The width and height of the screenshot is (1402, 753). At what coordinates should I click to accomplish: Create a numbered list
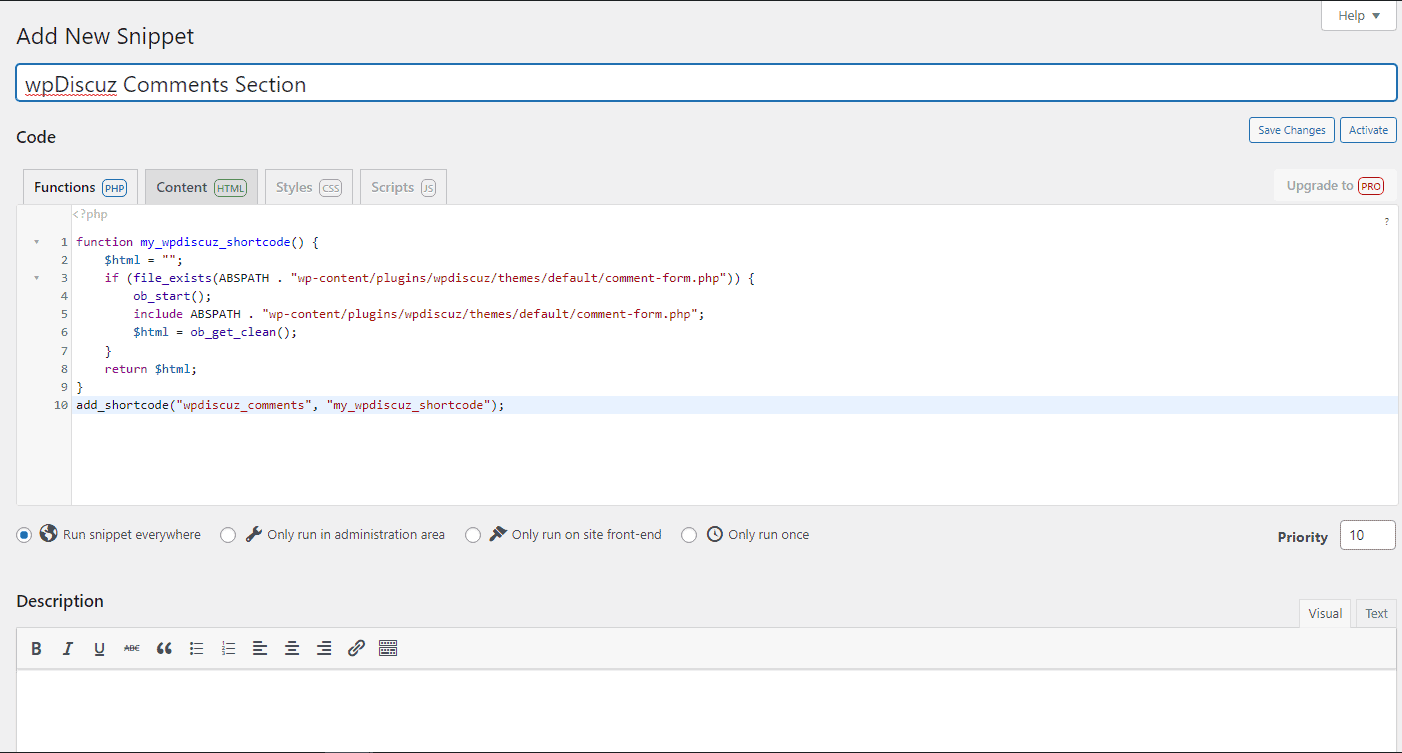click(x=229, y=649)
